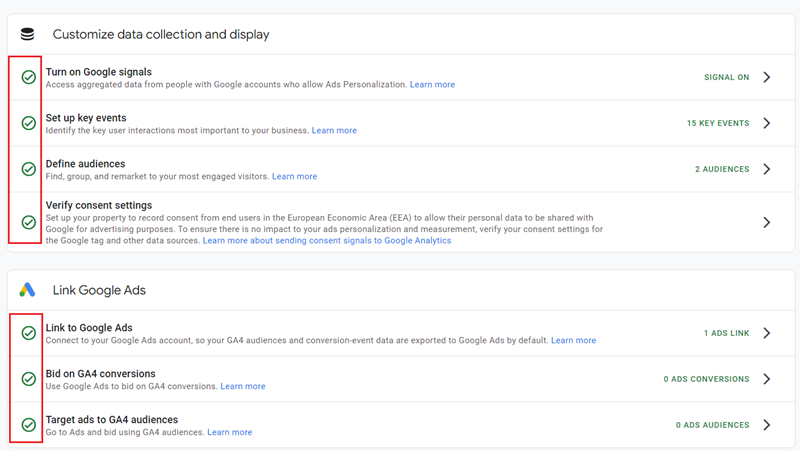This screenshot has width=800, height=451.
Task: Click the database stack icon beside Customize data collection
Action: click(x=28, y=34)
